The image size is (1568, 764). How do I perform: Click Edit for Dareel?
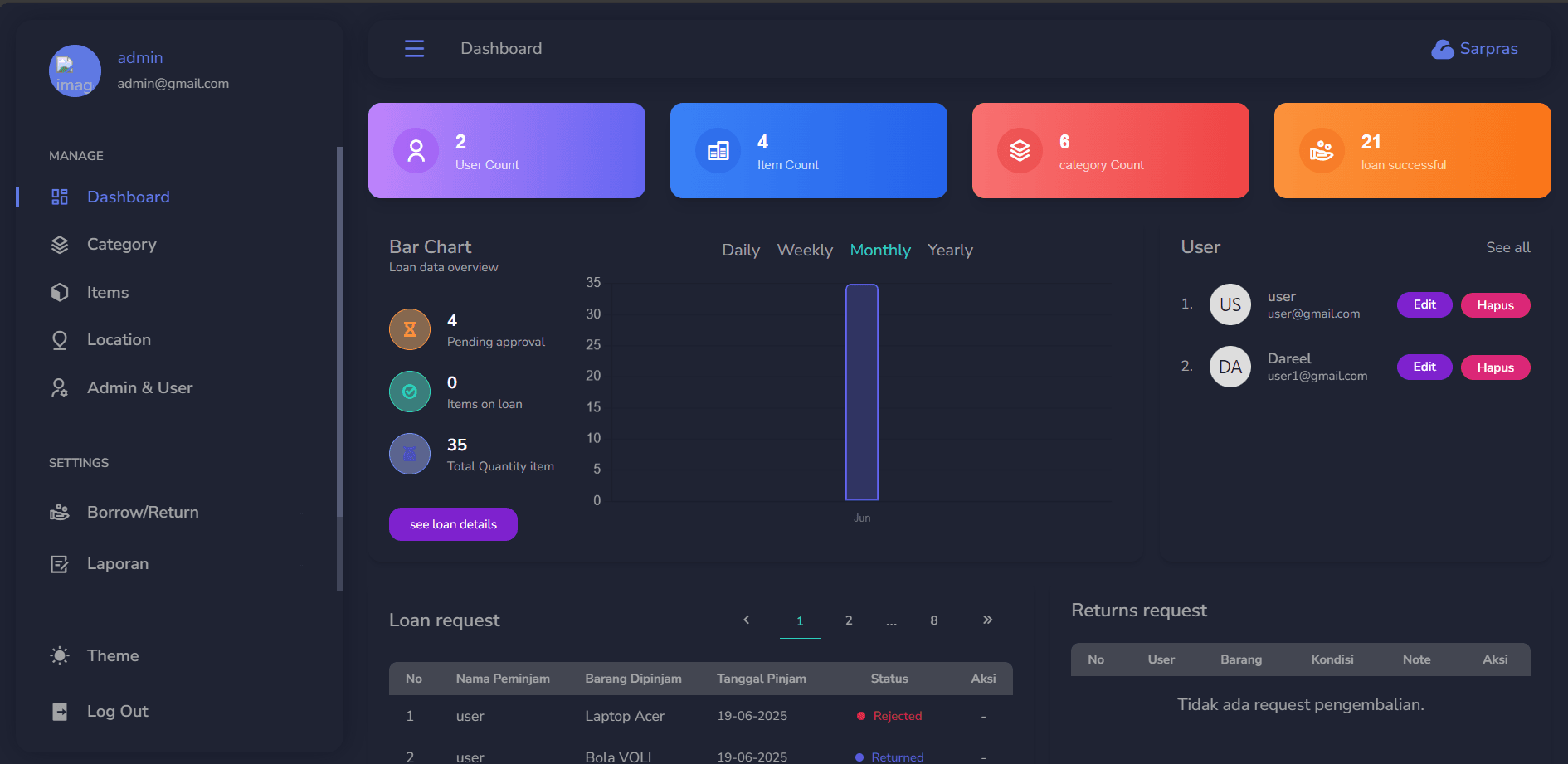click(1424, 367)
